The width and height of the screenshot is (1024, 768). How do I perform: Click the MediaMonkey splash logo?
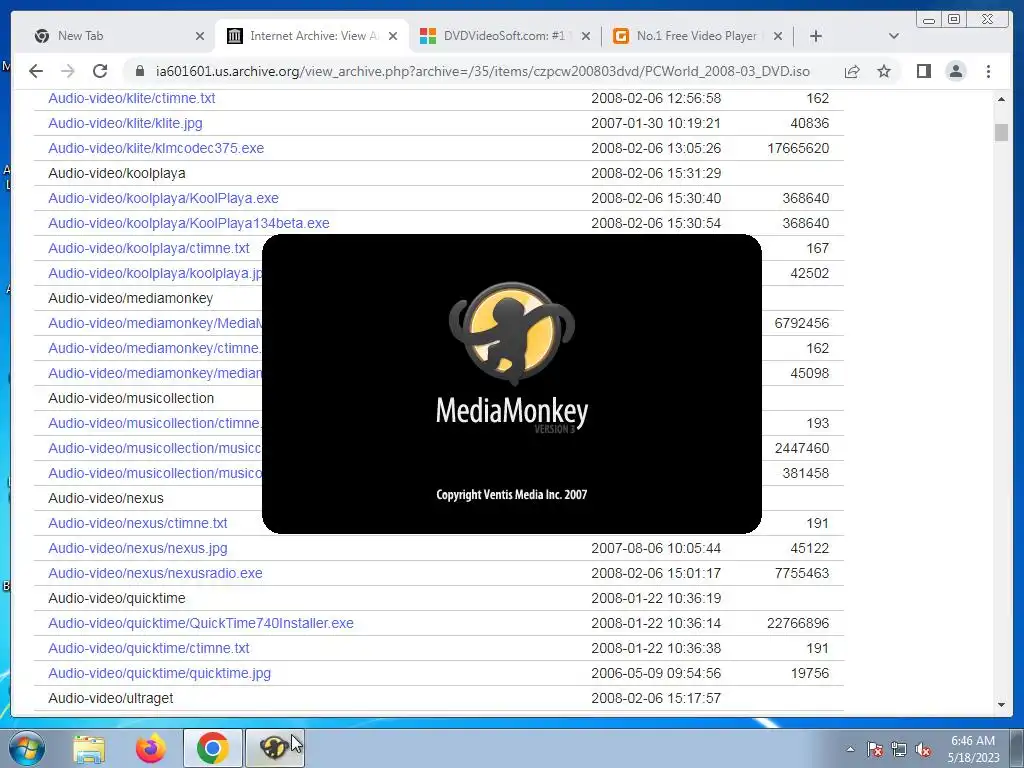[x=511, y=333]
